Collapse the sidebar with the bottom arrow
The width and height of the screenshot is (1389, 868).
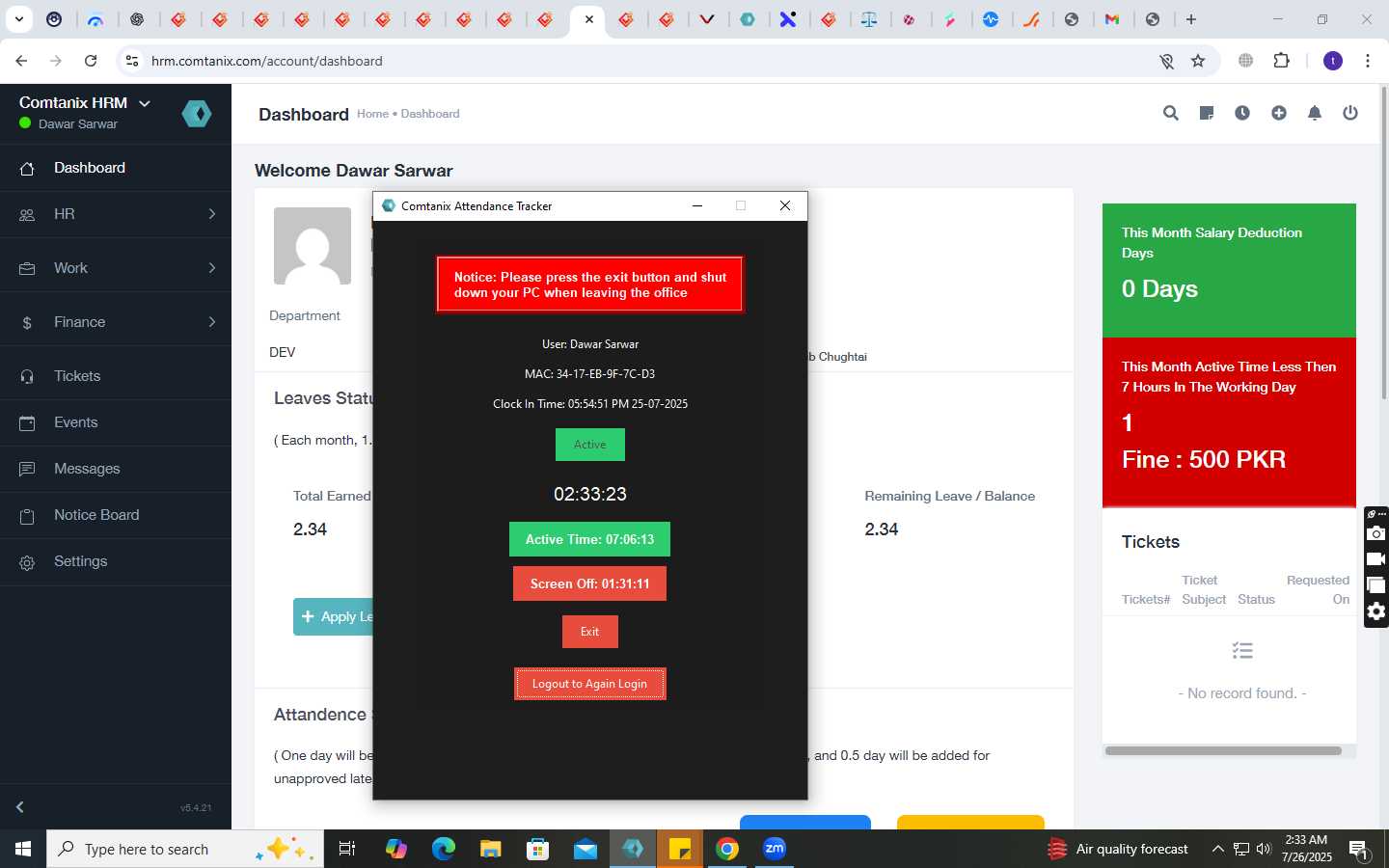click(19, 806)
